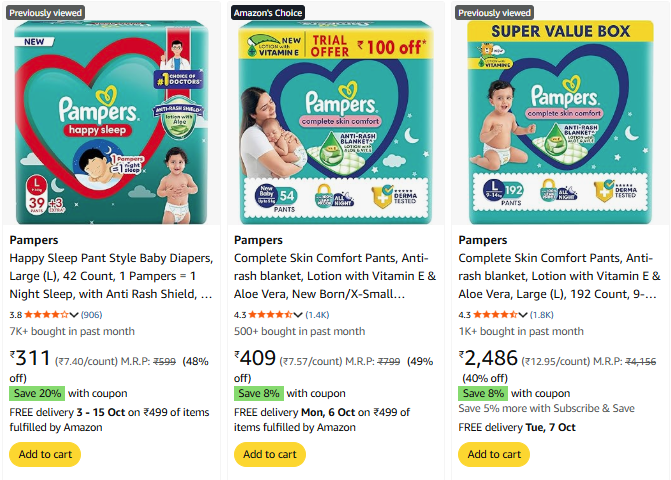Apply Save 8% coupon on ₹409 item
Image resolution: width=671 pixels, height=480 pixels.
(259, 393)
